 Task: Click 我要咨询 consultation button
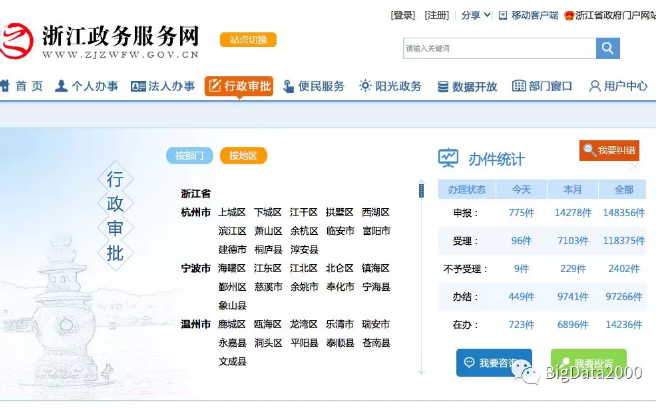coord(494,362)
